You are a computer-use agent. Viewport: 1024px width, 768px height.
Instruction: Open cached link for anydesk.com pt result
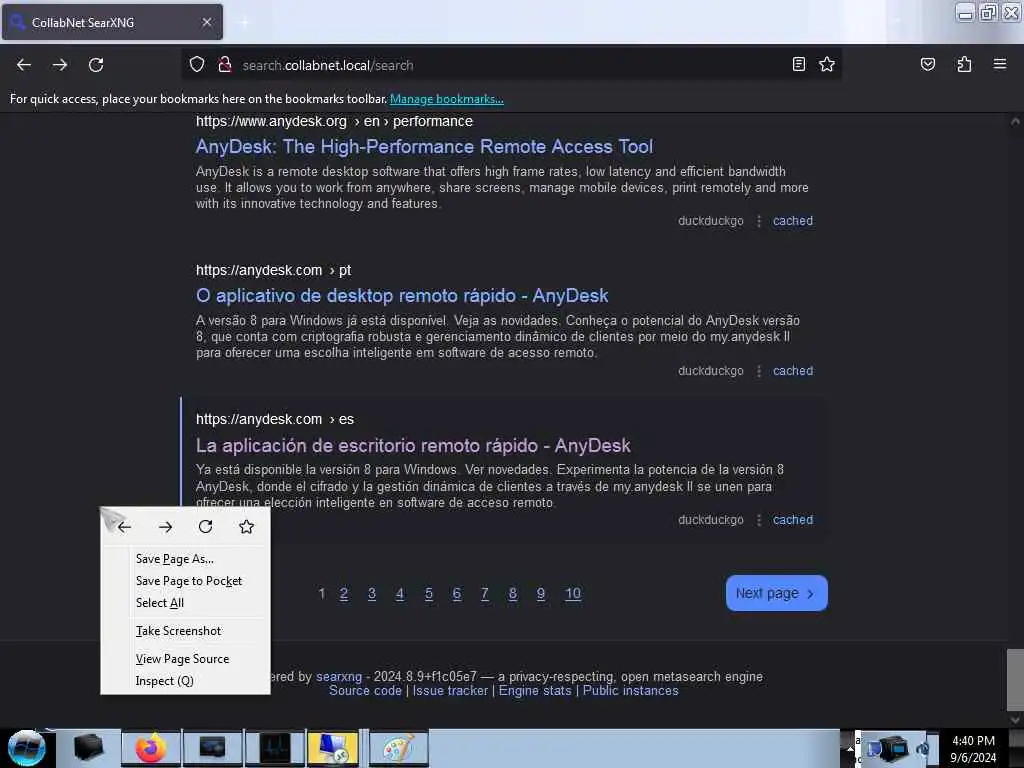793,371
